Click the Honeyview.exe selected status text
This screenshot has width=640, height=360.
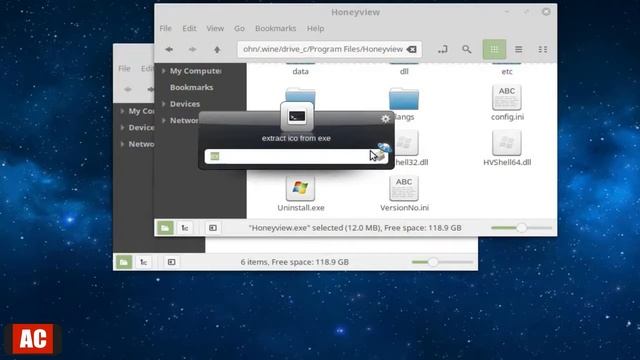[x=355, y=228]
